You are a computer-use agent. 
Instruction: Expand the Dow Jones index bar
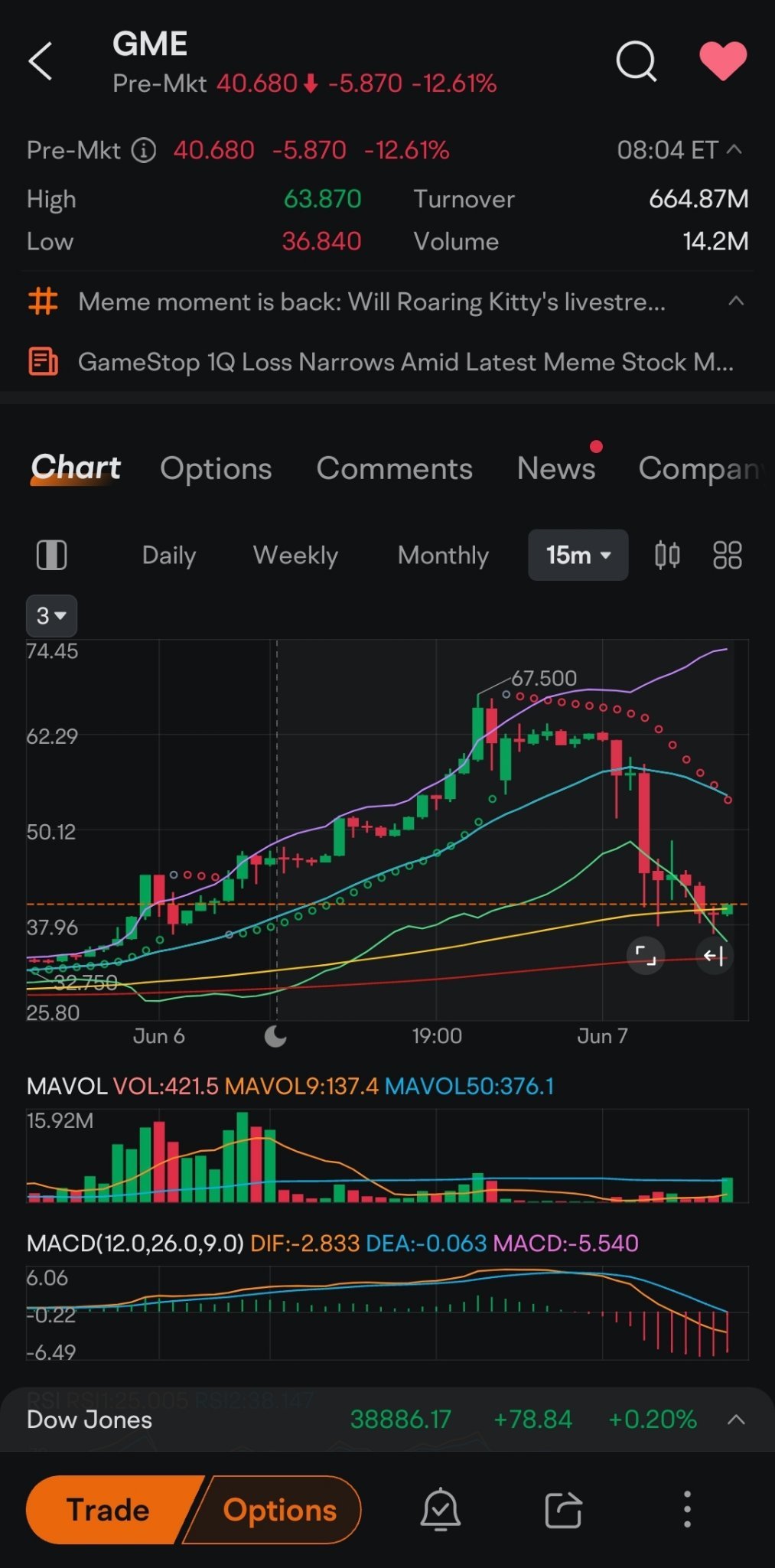click(736, 1420)
